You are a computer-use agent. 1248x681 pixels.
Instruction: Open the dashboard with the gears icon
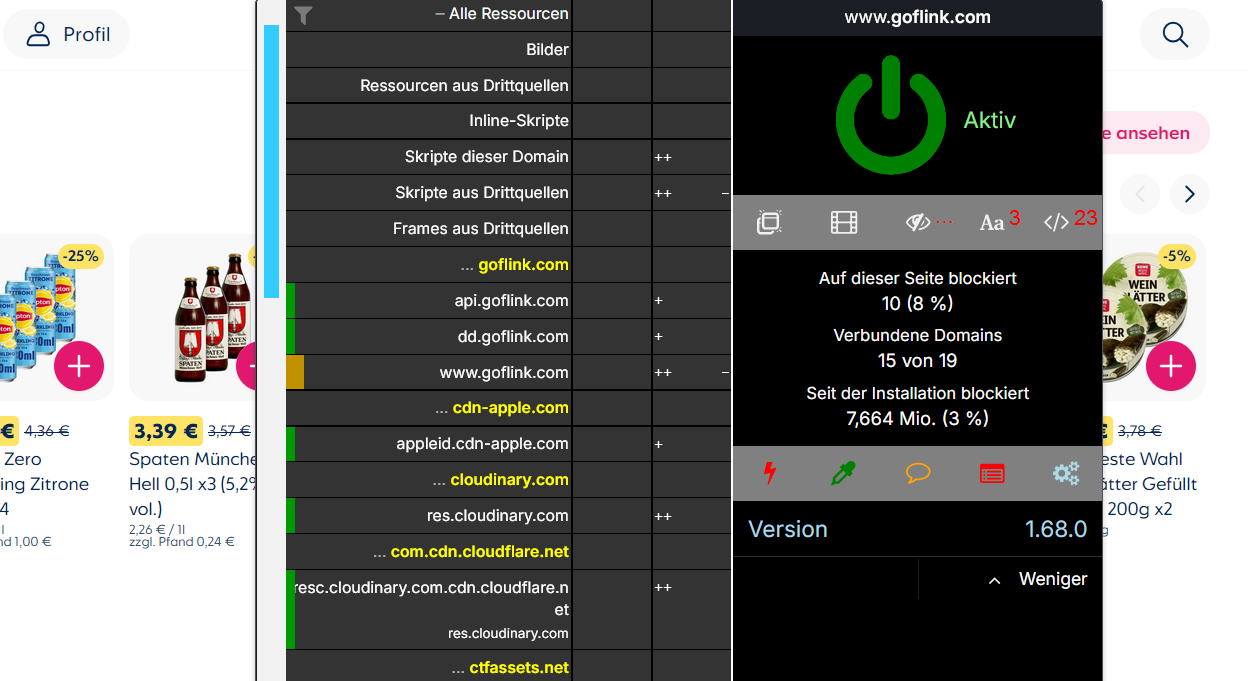coord(1066,474)
